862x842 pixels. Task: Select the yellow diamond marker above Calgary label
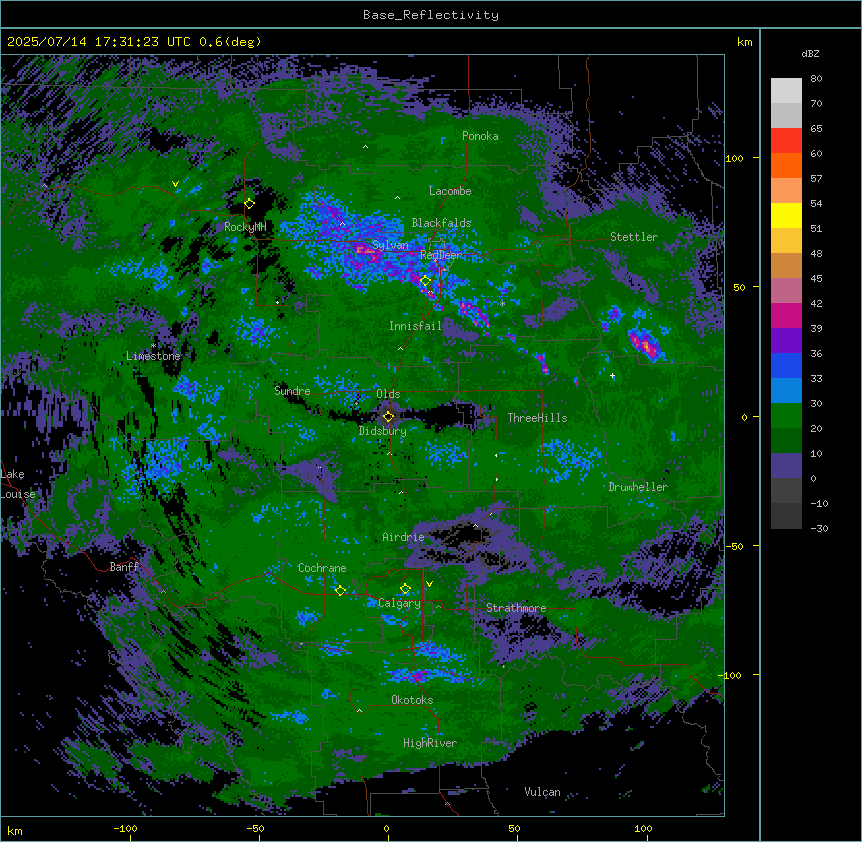click(405, 589)
